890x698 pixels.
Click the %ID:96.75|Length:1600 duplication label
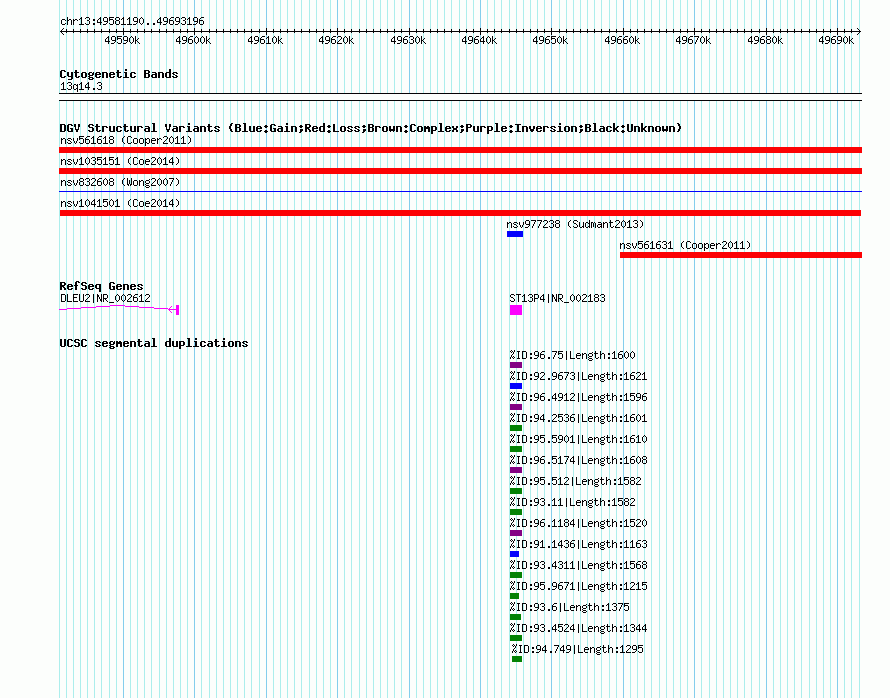click(572, 355)
